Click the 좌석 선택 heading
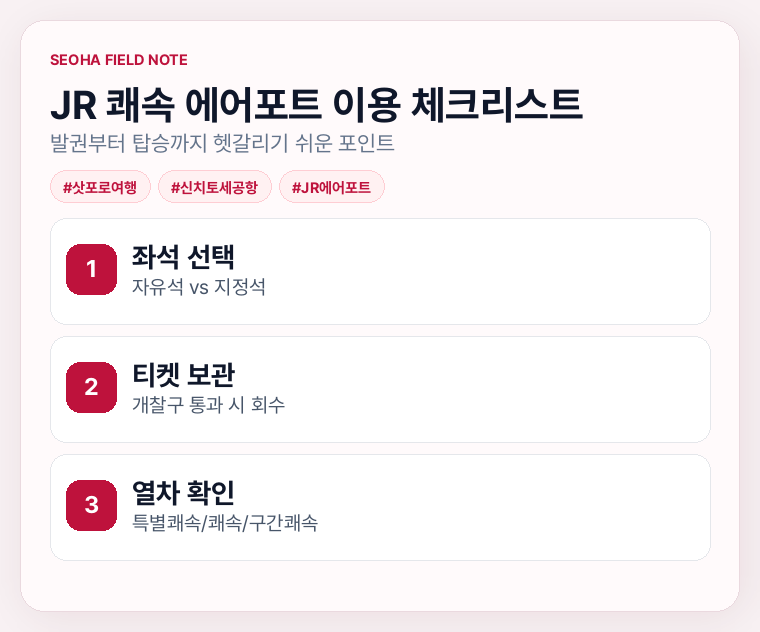760x632 pixels. click(183, 257)
